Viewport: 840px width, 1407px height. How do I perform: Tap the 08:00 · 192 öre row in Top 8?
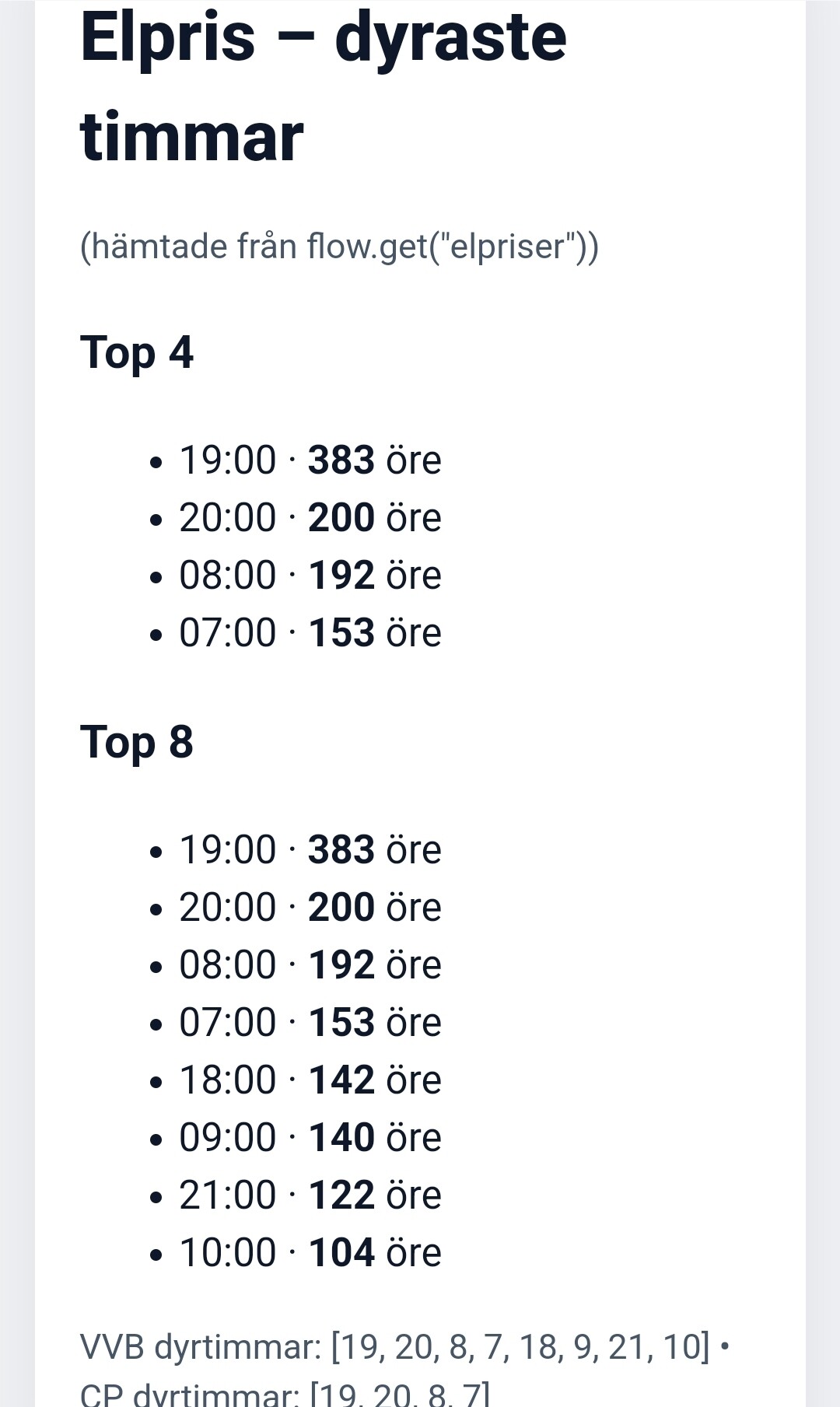click(x=310, y=964)
